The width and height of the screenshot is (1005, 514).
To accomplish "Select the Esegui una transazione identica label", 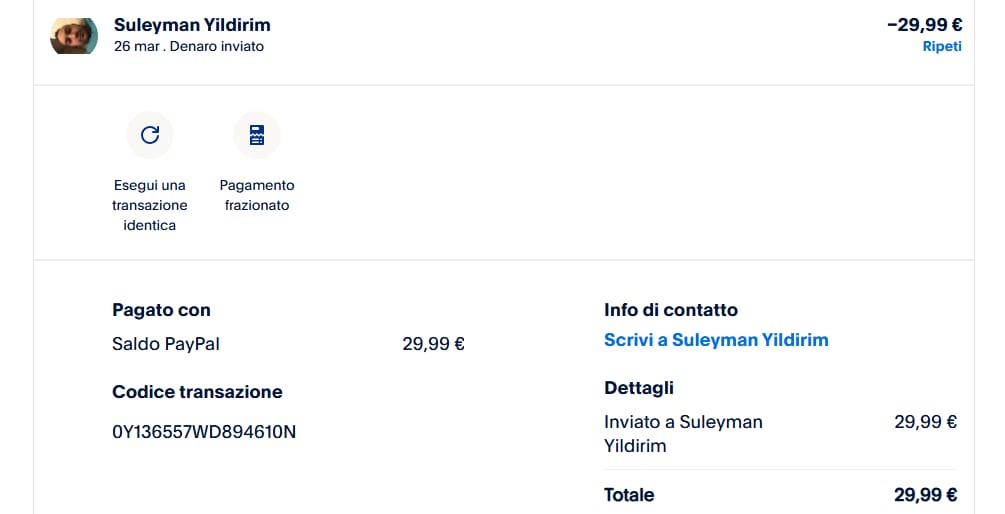I will [150, 205].
